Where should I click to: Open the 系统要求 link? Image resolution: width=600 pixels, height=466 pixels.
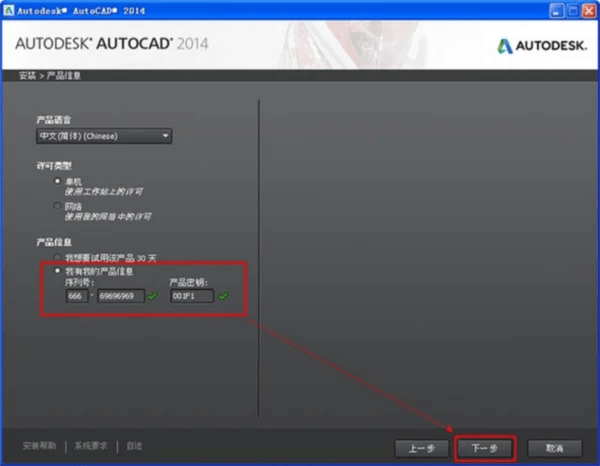tap(91, 446)
